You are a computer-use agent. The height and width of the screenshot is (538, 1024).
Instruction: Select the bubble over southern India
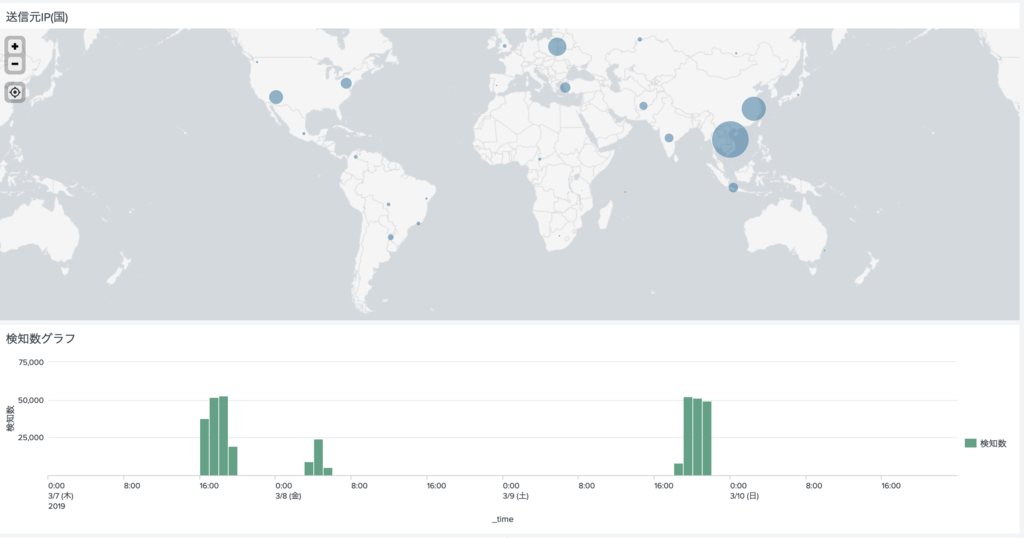point(669,138)
